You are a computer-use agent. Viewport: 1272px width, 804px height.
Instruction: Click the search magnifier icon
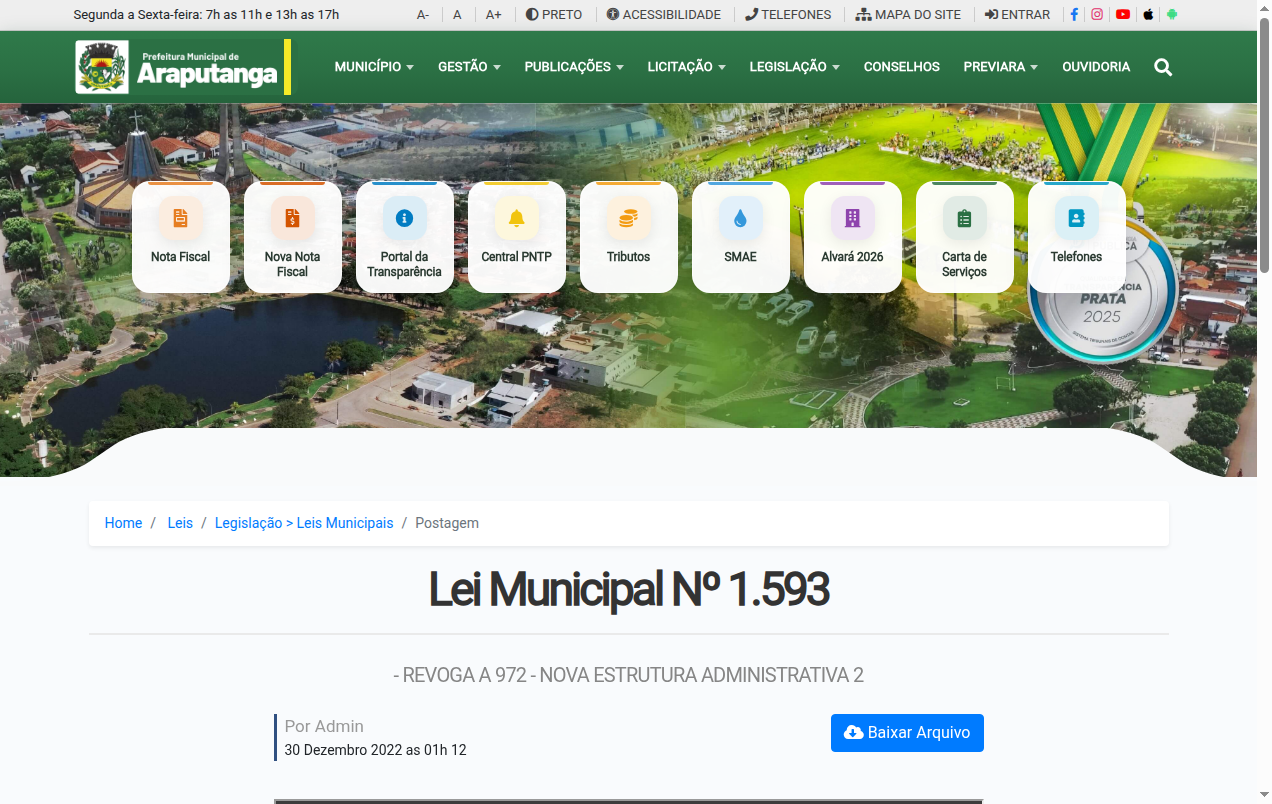1163,67
